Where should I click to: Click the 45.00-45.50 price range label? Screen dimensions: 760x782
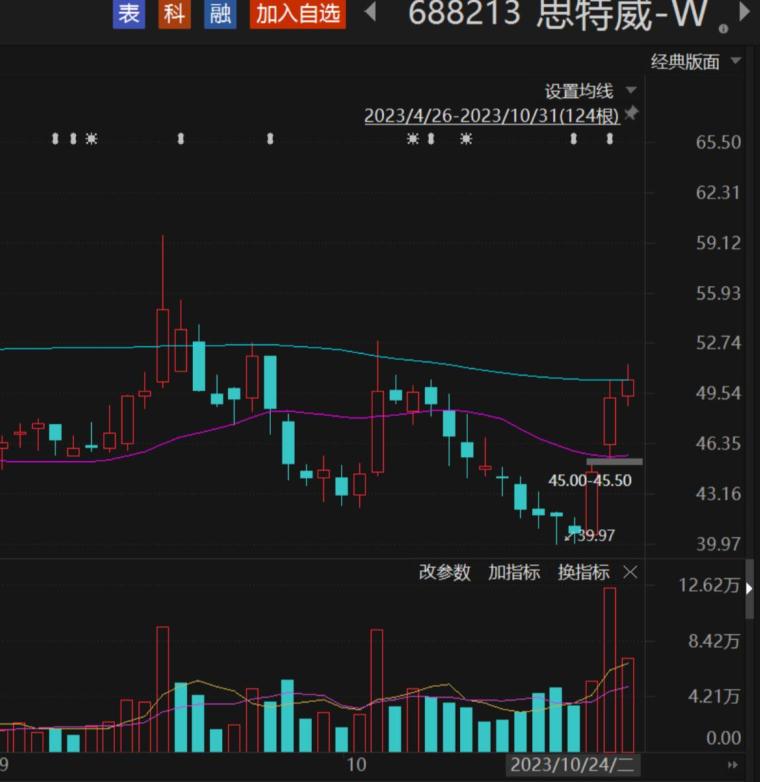tap(590, 480)
